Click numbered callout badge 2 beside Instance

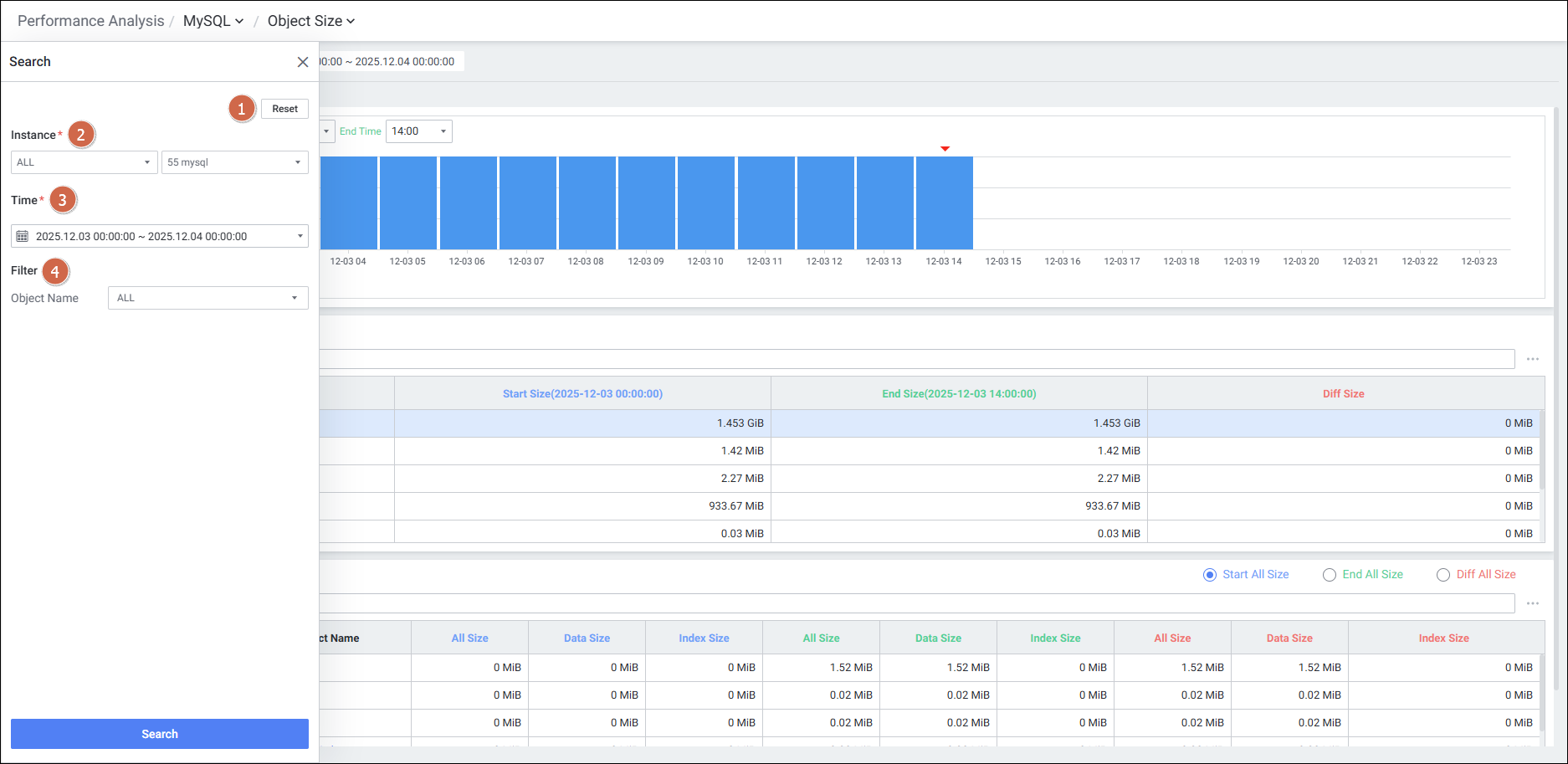coord(81,135)
